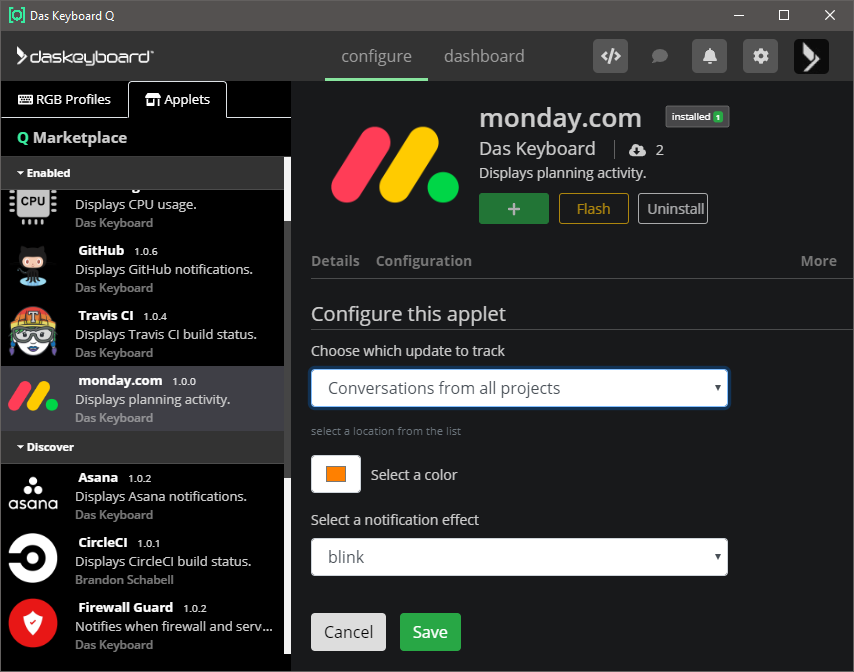Click the installed badge
The width and height of the screenshot is (854, 672).
(x=697, y=117)
